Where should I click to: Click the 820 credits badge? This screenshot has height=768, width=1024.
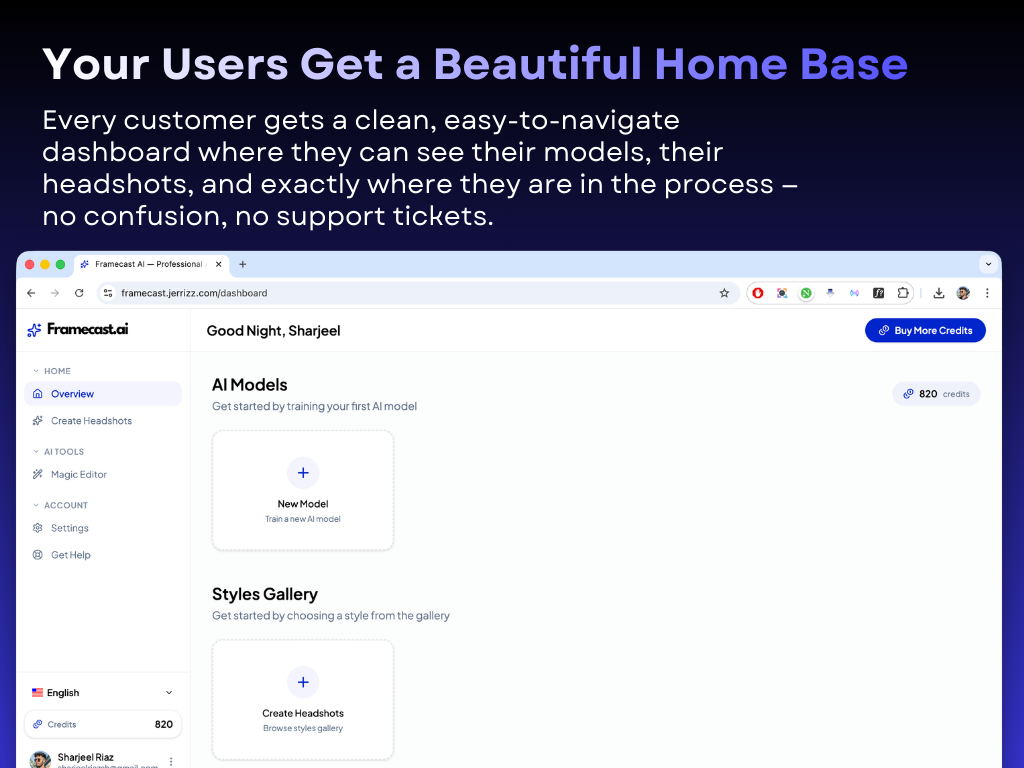click(936, 394)
